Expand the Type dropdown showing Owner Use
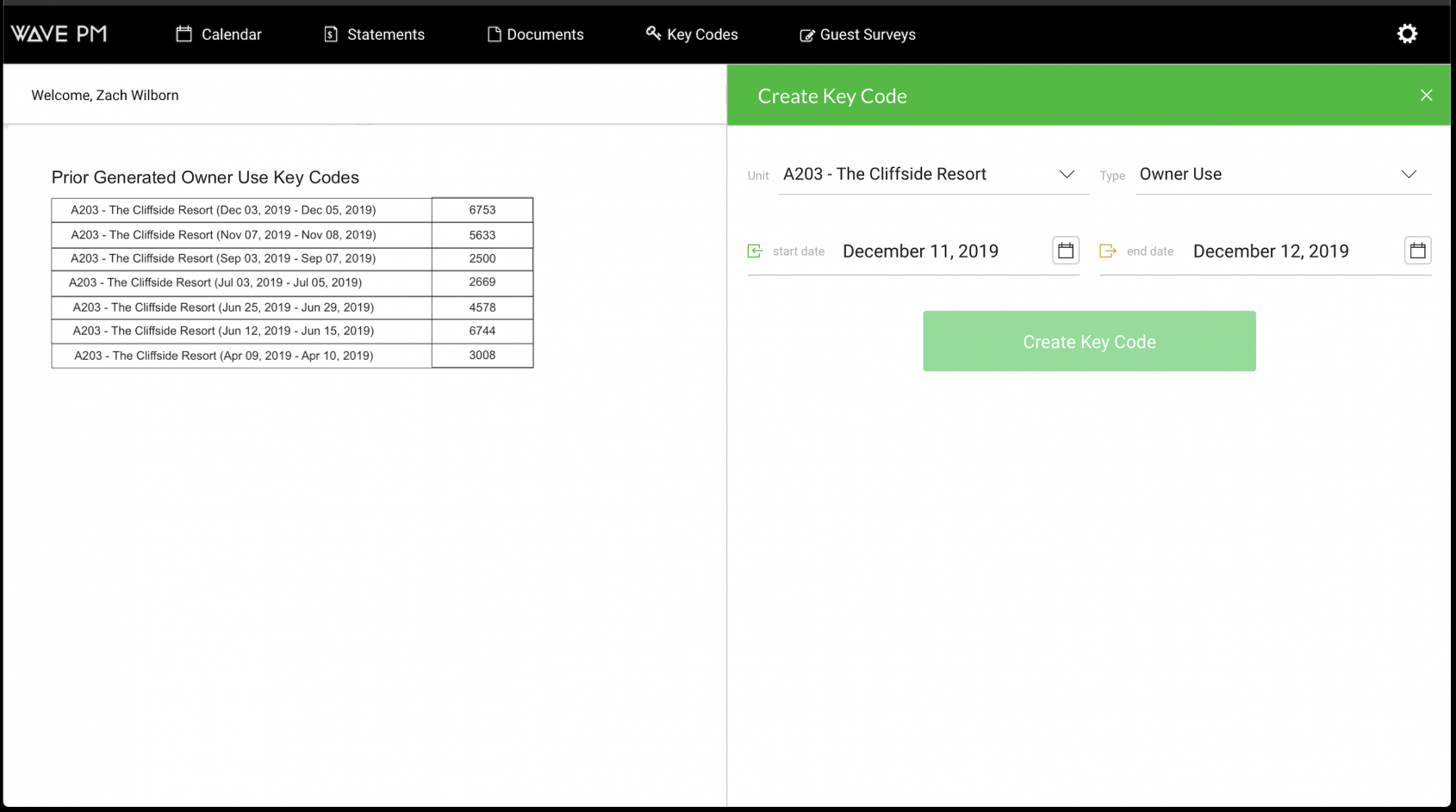The image size is (1456, 812). coord(1409,174)
